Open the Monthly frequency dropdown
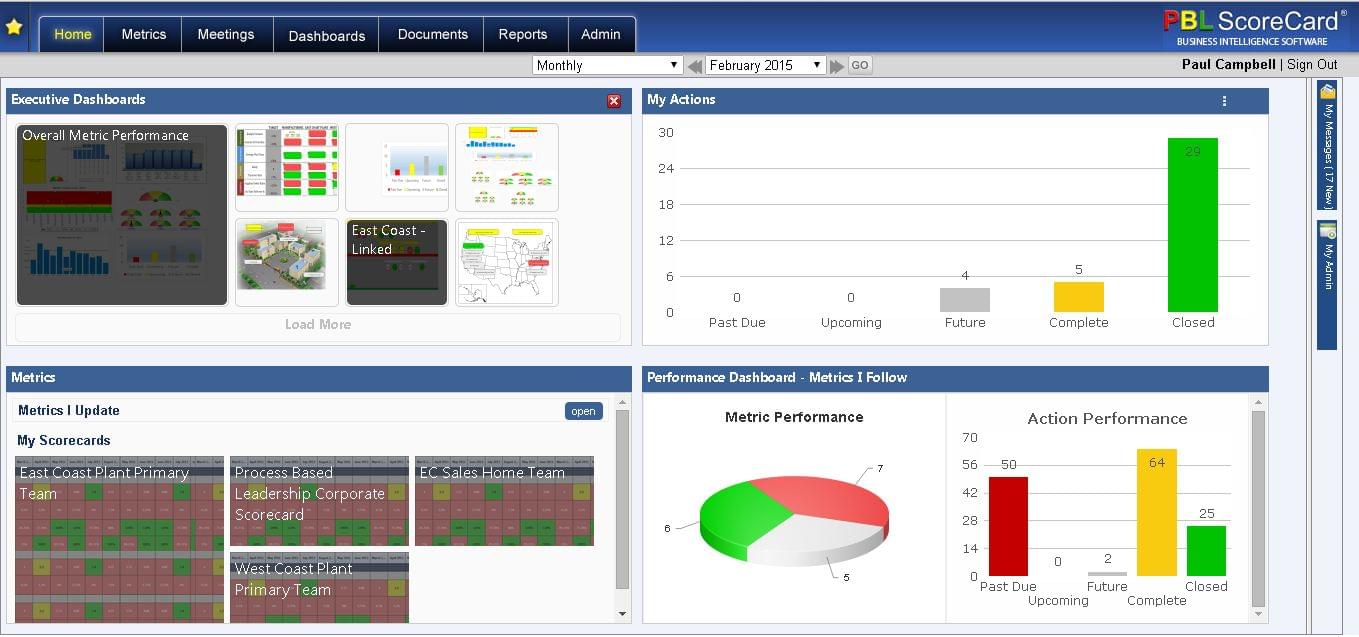 pyautogui.click(x=605, y=64)
